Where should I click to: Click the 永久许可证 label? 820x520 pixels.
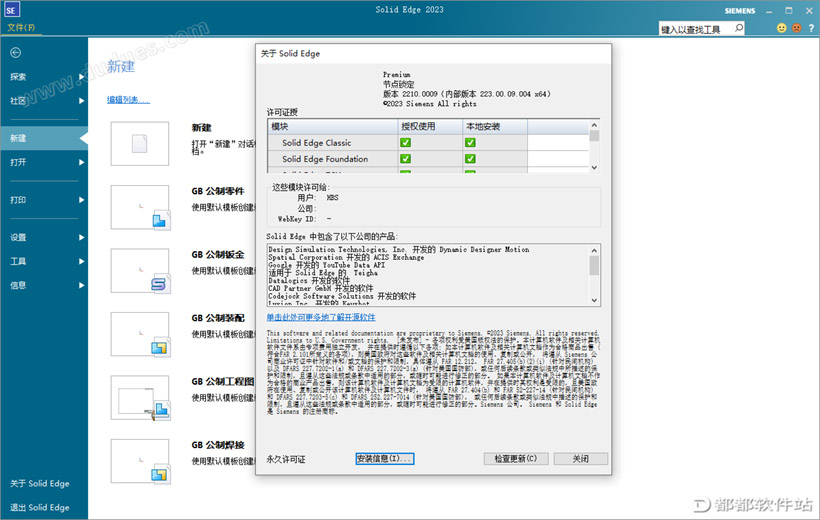pos(286,459)
